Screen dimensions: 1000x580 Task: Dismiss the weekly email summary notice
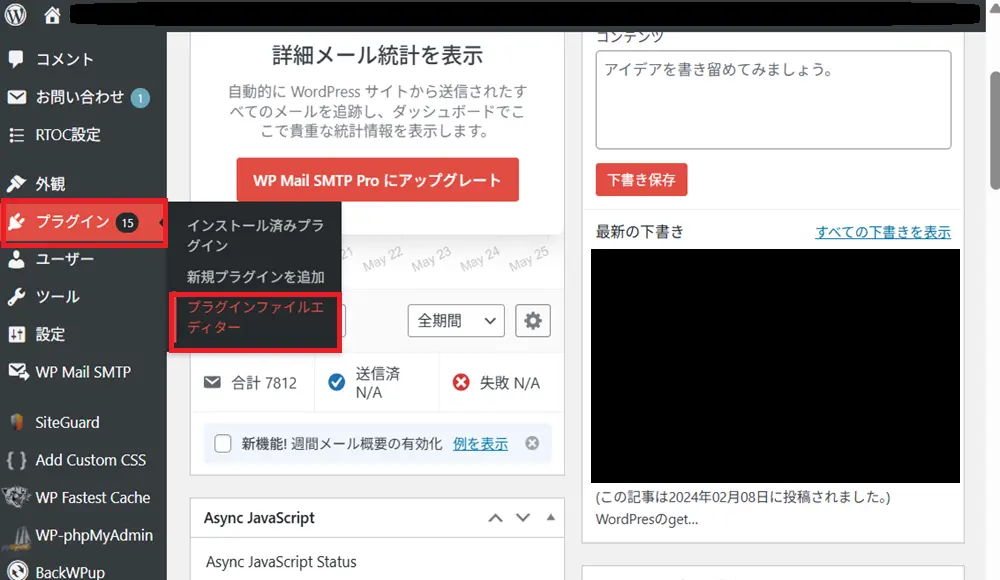coord(532,443)
